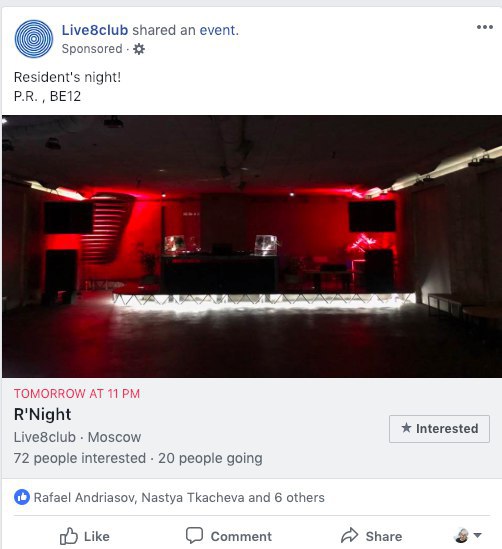View Rafael Andriasov's profile from likes

[x=85, y=498]
